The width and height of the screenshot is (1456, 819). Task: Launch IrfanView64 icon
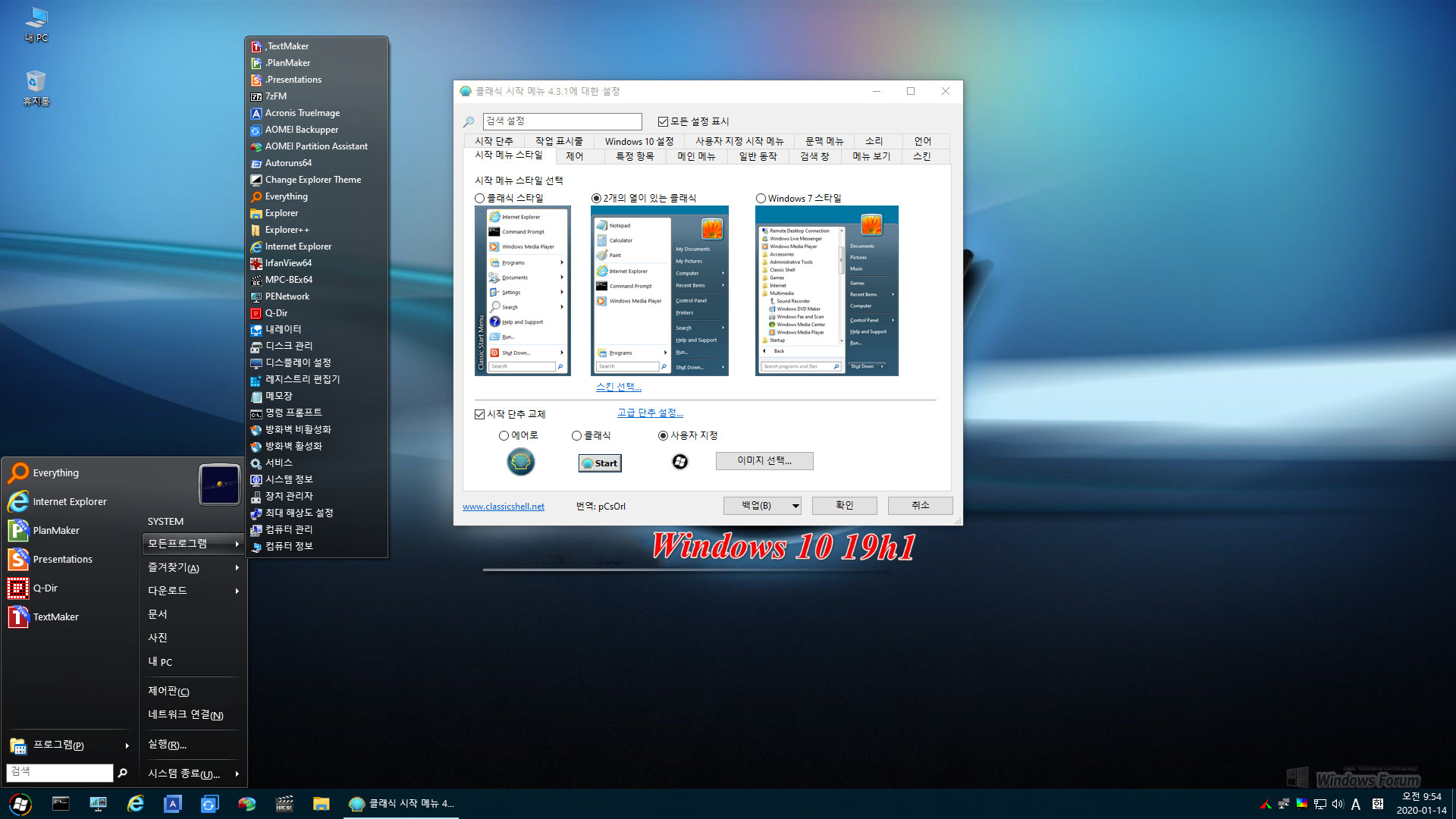(x=256, y=263)
